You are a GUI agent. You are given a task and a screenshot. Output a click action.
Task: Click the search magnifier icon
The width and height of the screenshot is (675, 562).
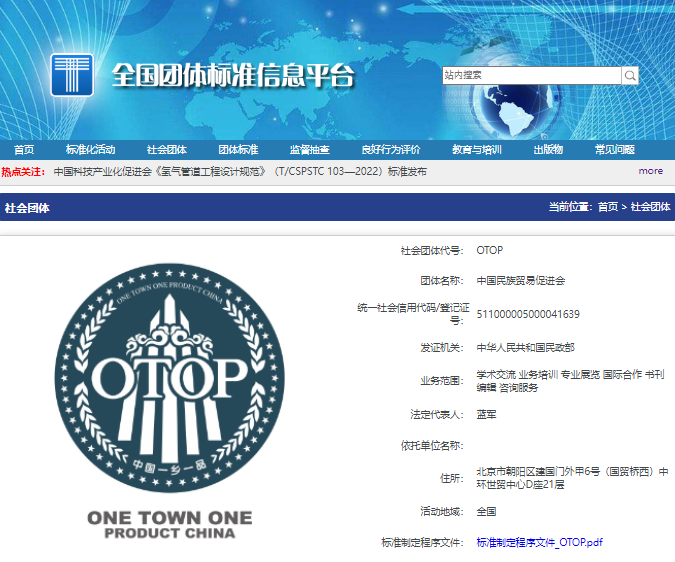(x=630, y=76)
